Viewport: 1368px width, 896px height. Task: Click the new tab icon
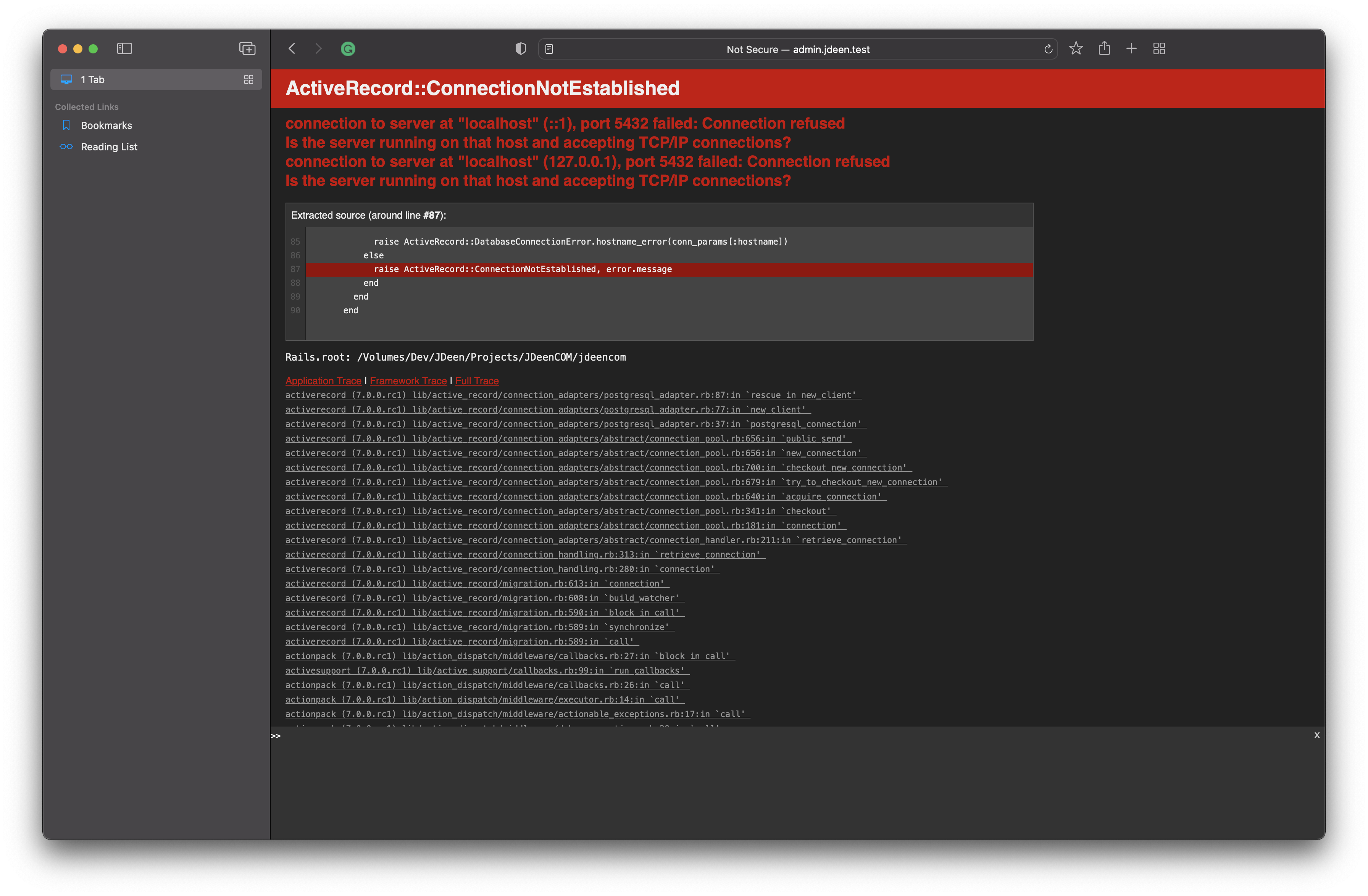(x=1131, y=48)
